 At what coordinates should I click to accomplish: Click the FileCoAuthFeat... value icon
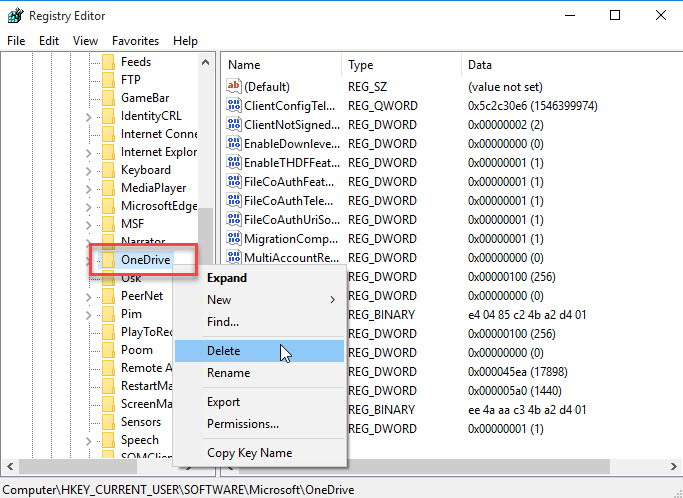pos(234,182)
